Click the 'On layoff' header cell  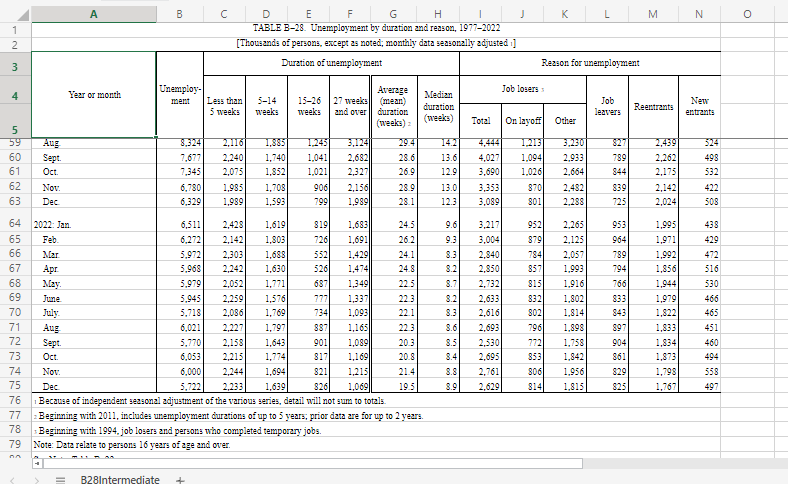tap(523, 121)
